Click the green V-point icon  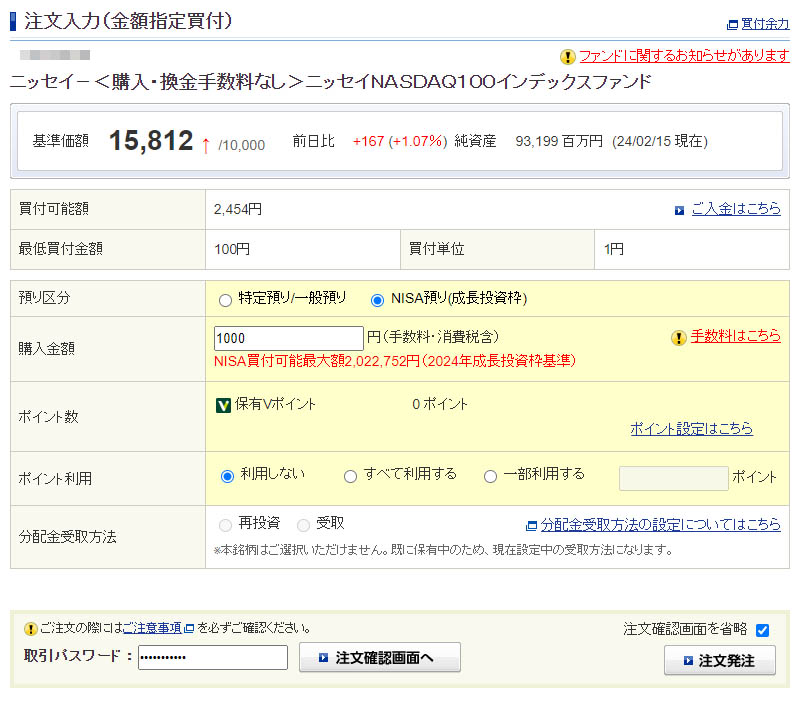tap(223, 405)
